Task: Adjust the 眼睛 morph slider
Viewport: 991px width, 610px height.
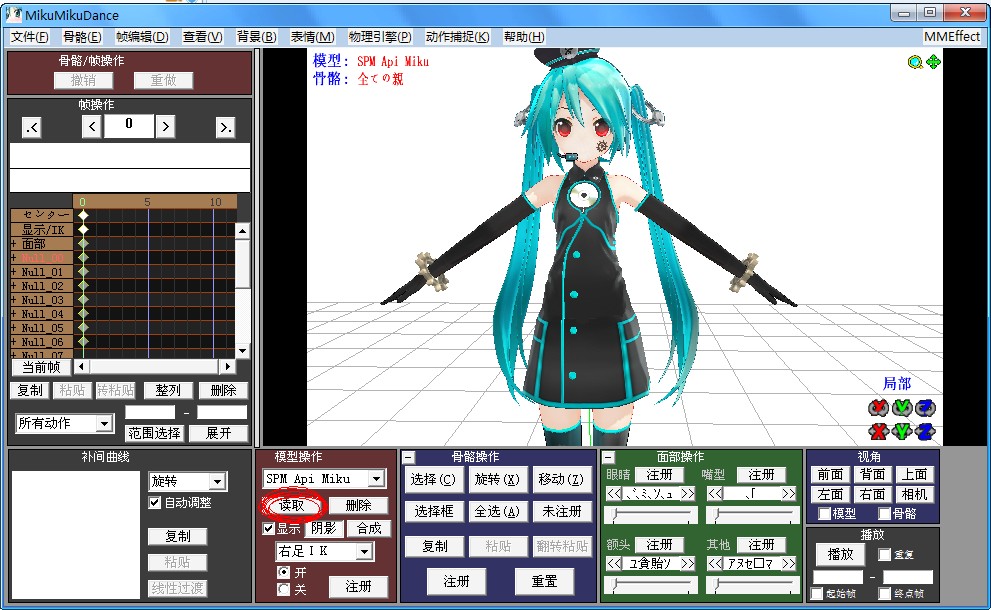Action: tap(651, 515)
